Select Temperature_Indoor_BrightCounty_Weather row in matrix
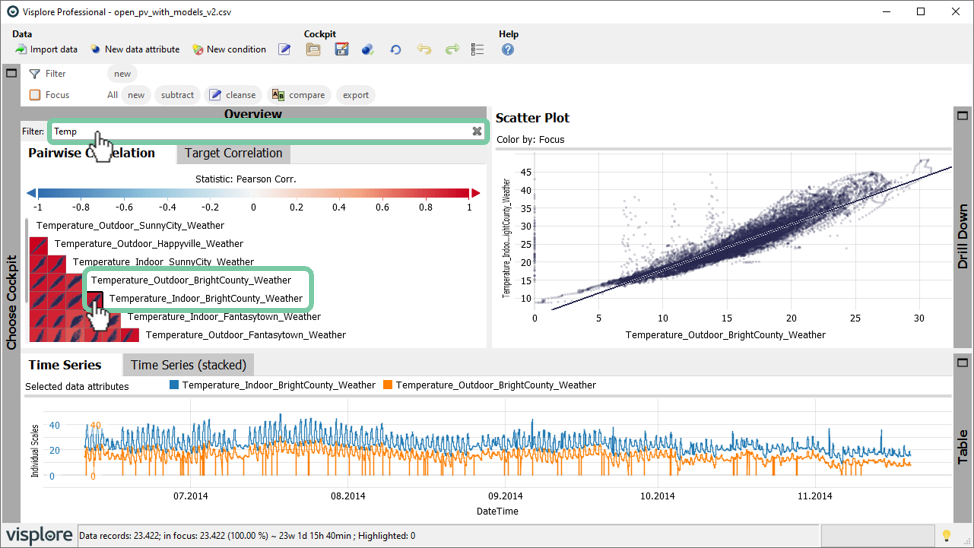 tap(206, 298)
